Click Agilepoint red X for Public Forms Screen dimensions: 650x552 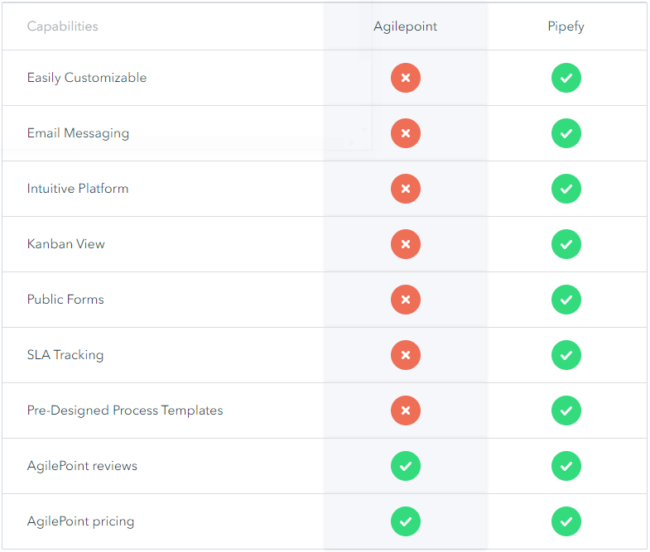[405, 299]
